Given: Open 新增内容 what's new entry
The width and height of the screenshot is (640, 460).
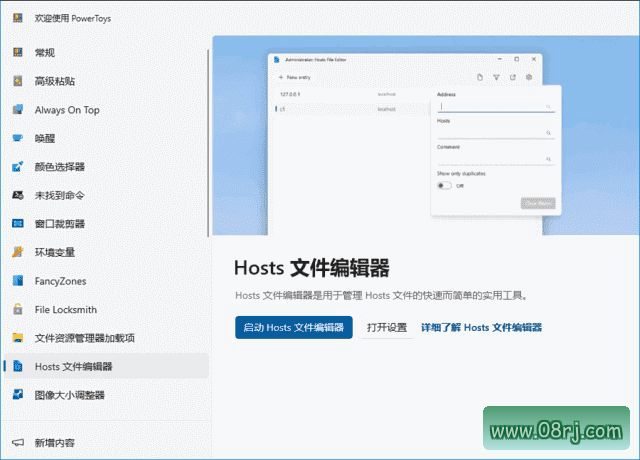Looking at the screenshot, I should coord(107,442).
